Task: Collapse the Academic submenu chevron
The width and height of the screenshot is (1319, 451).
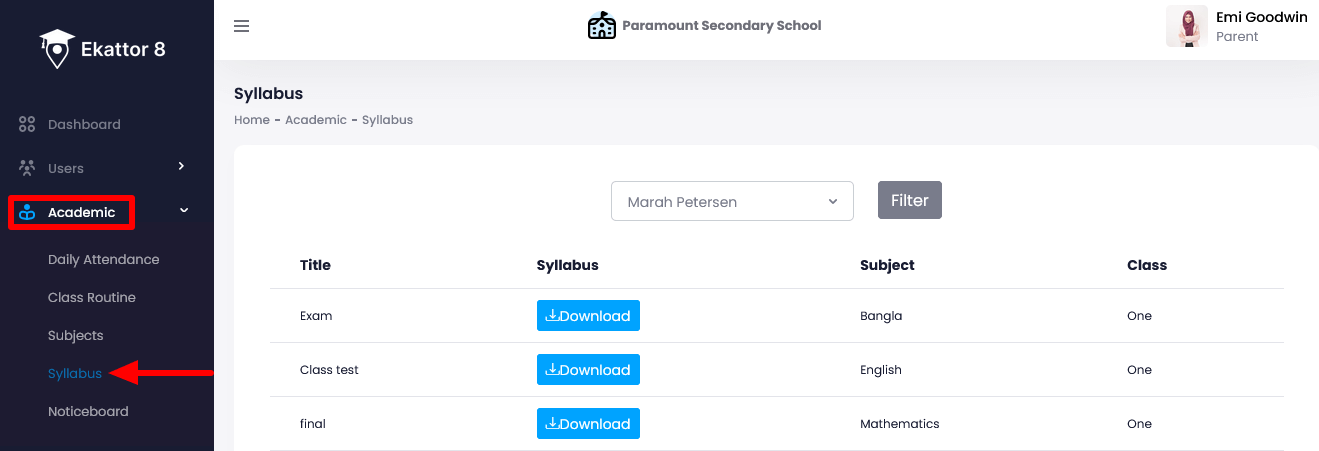Action: pyautogui.click(x=183, y=211)
